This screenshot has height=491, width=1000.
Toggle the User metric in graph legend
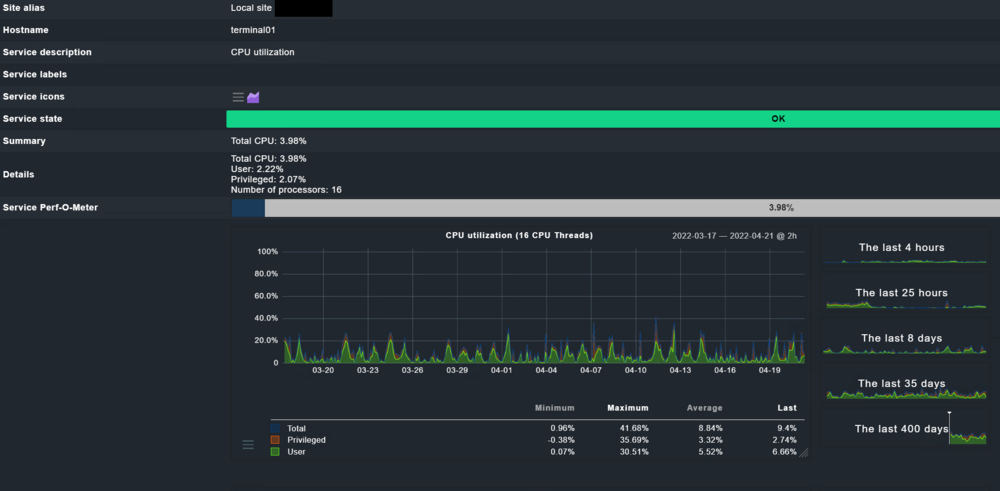pyautogui.click(x=296, y=452)
